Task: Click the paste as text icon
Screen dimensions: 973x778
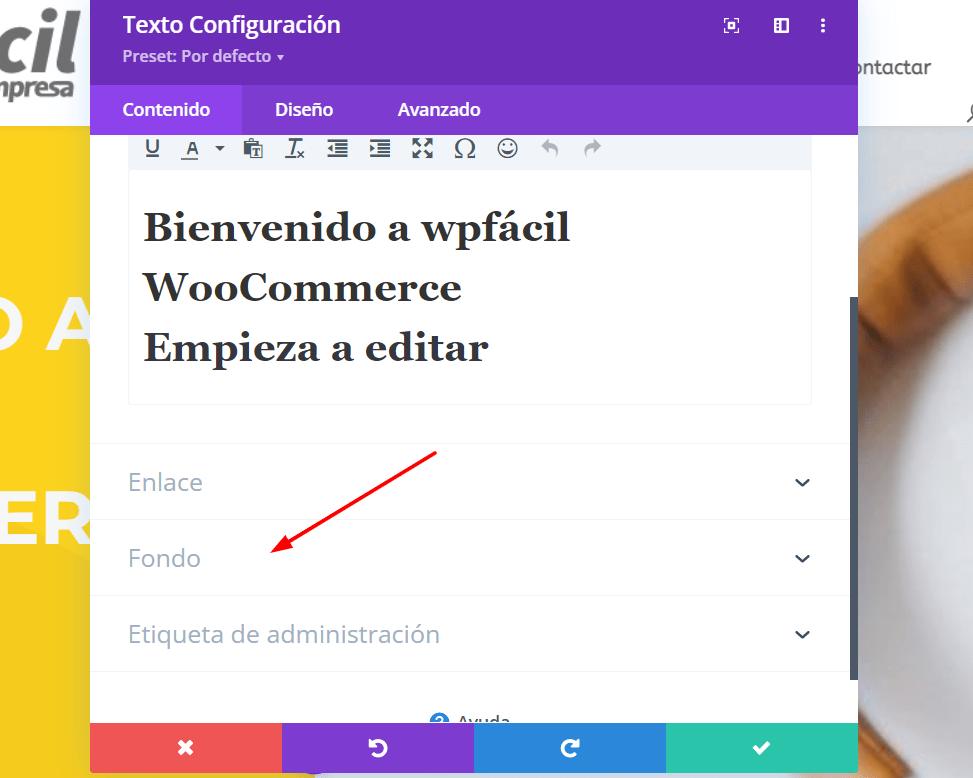Action: click(253, 149)
